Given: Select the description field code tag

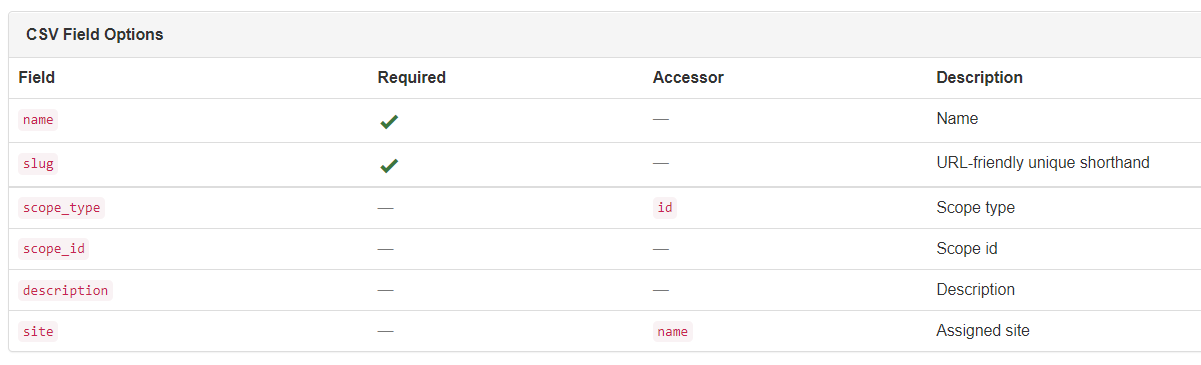Looking at the screenshot, I should [x=66, y=290].
